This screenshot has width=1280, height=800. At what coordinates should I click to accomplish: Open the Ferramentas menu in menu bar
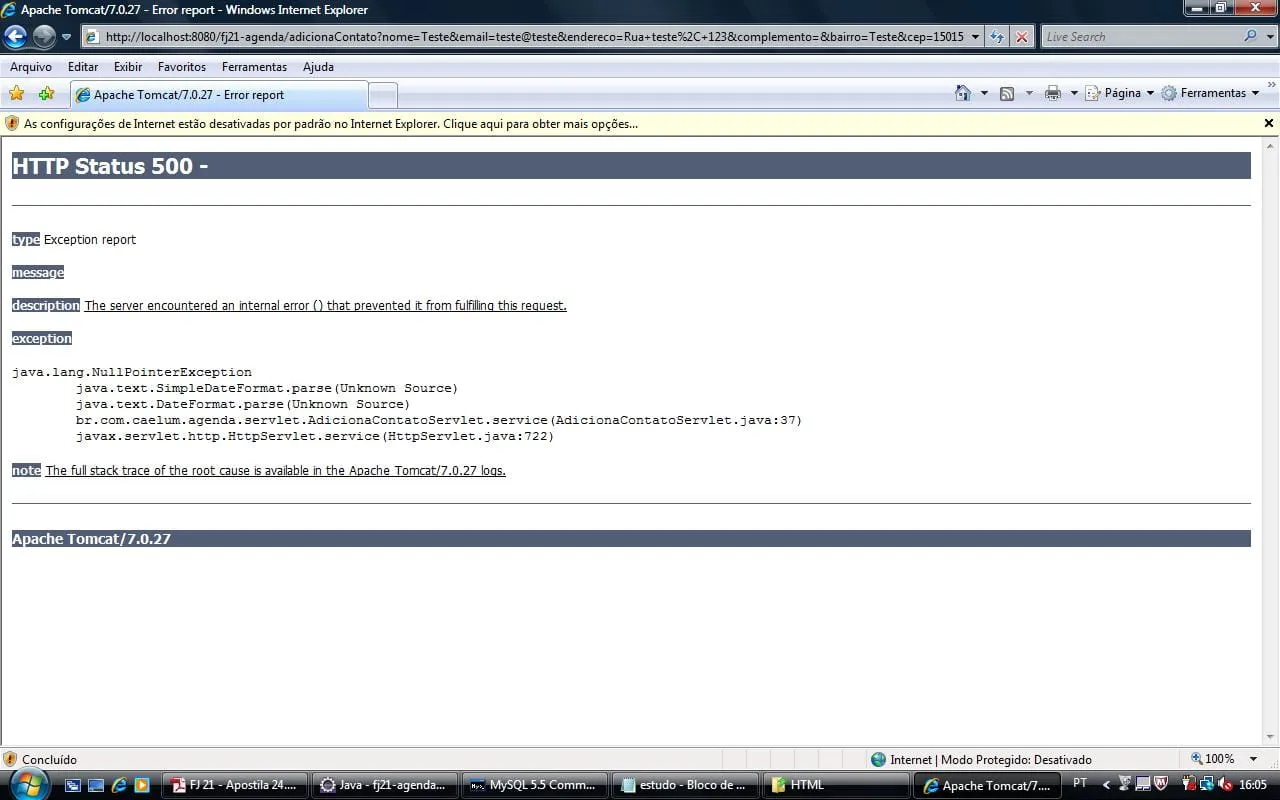254,67
